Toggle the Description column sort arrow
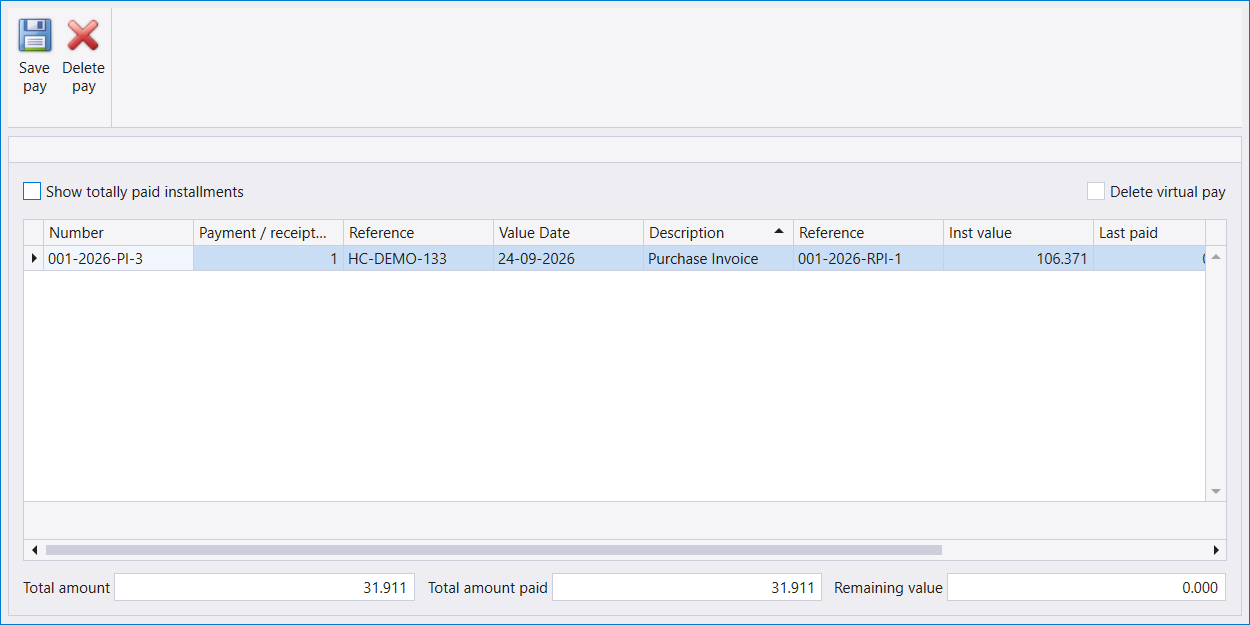 coord(779,232)
